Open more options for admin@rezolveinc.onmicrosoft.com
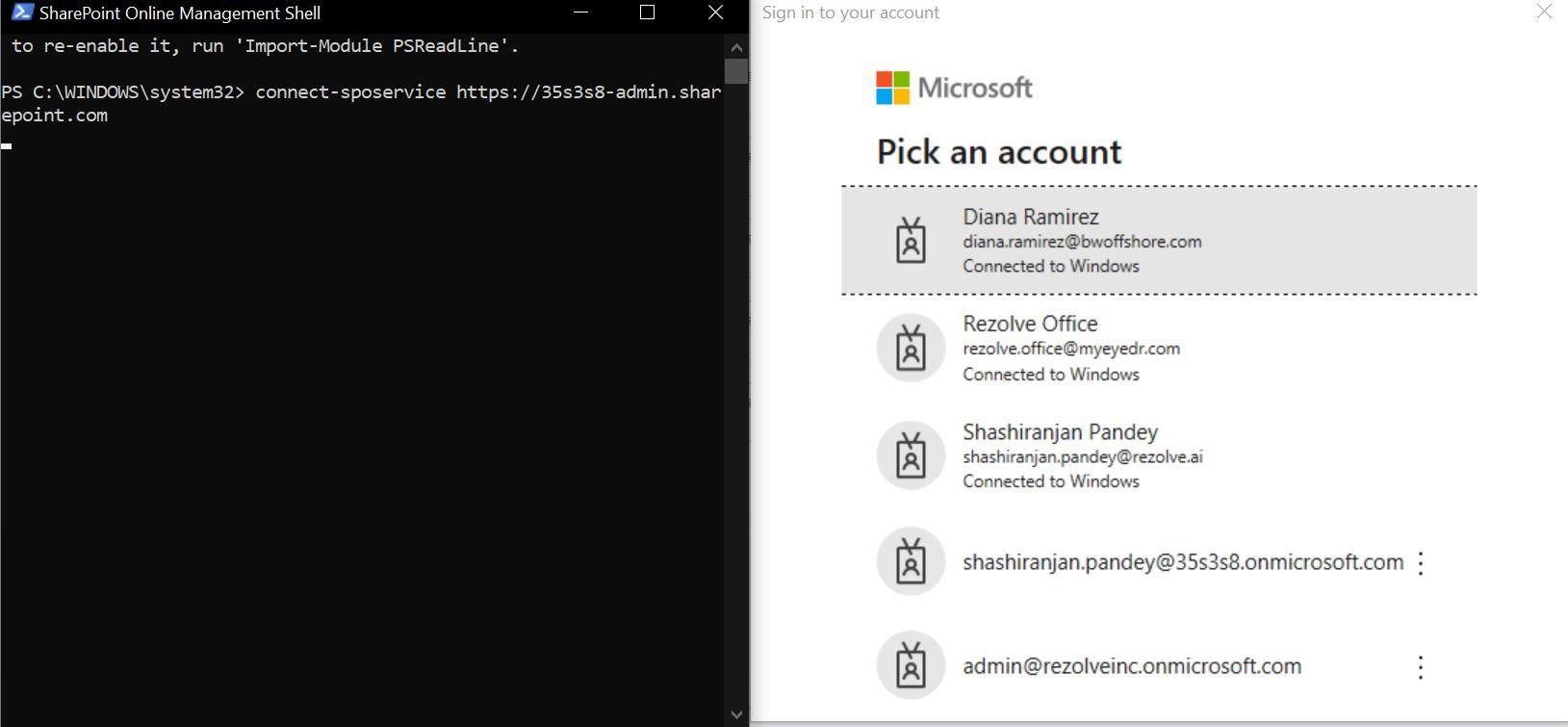The width and height of the screenshot is (1568, 727). coord(1421,667)
